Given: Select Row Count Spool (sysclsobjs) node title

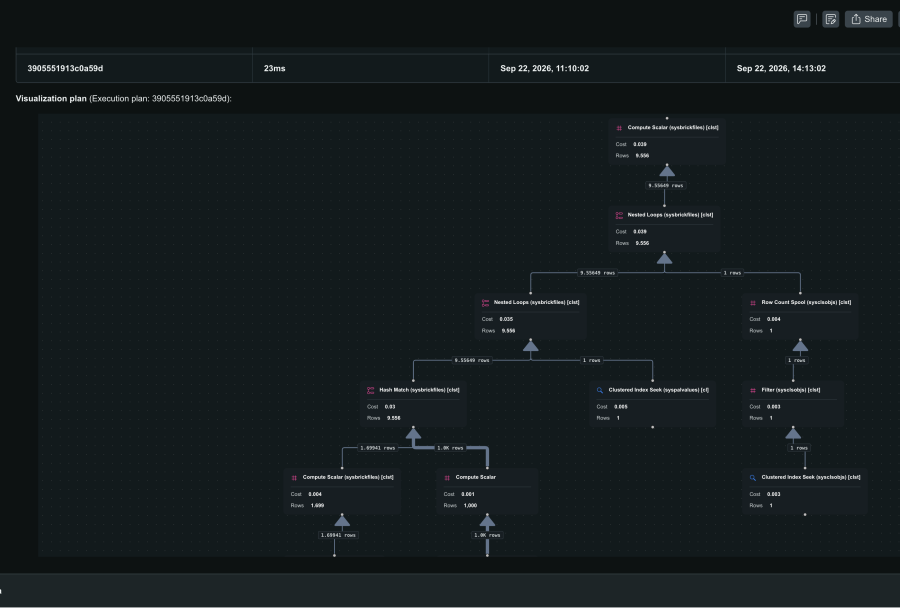Looking at the screenshot, I should point(806,302).
